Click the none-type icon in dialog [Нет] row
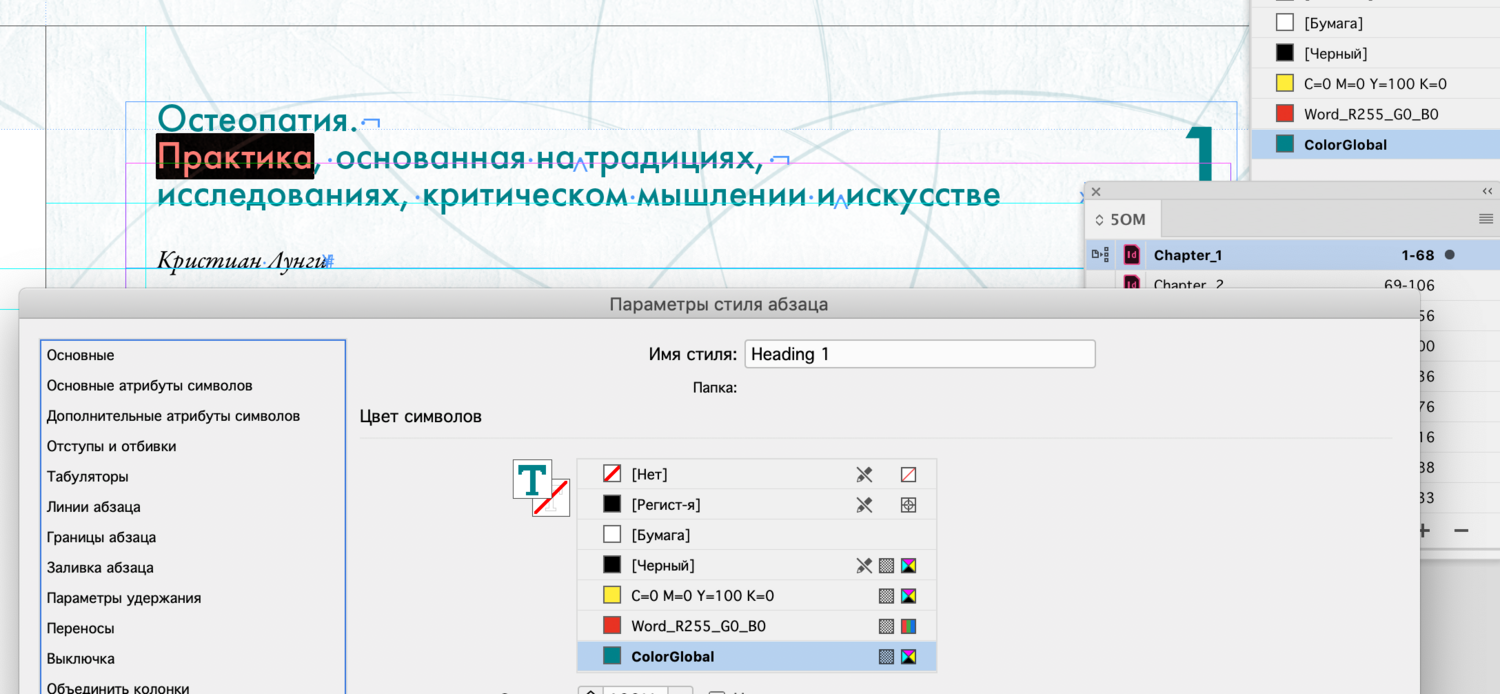The width and height of the screenshot is (1500, 694). [x=908, y=475]
